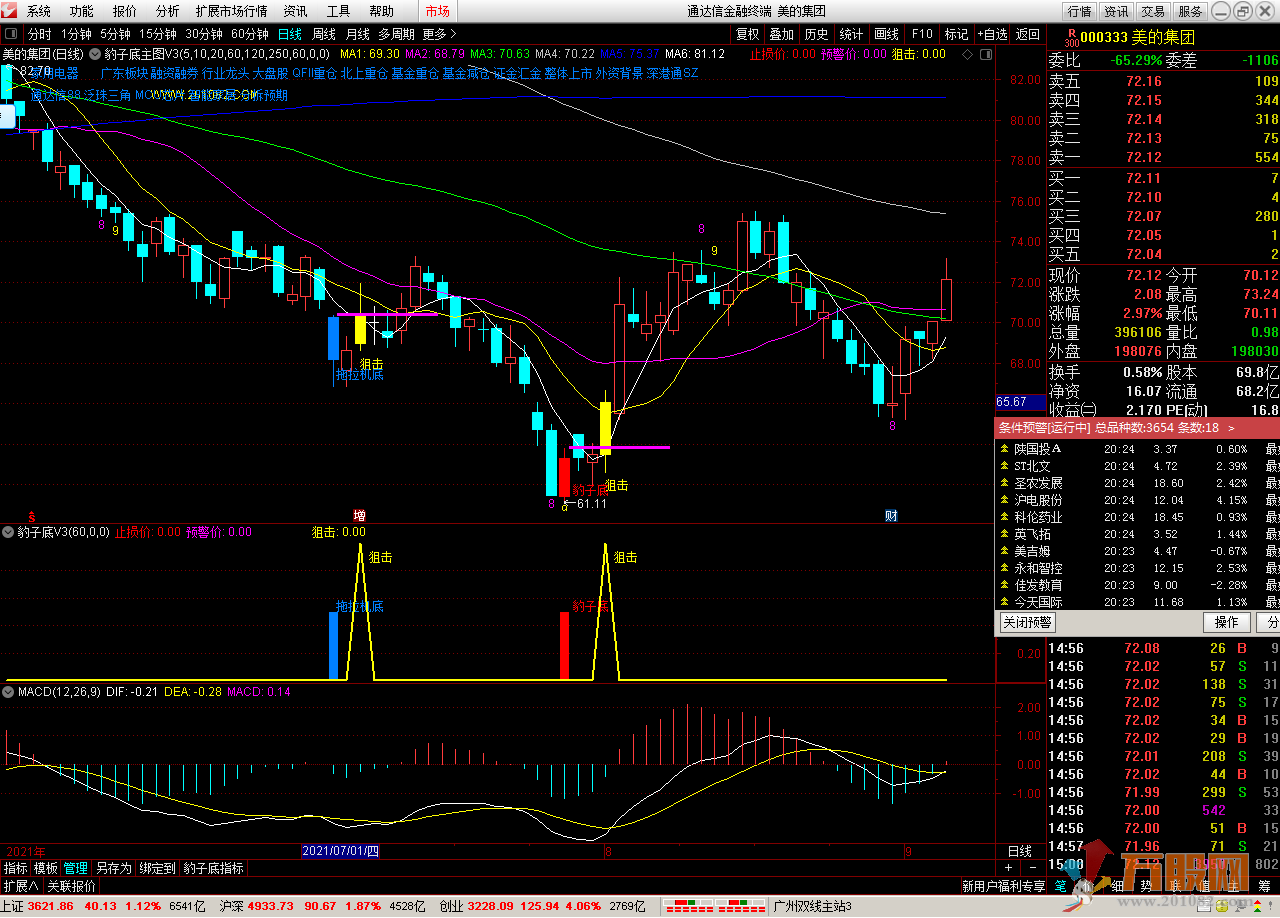Open the 分析 menu
This screenshot has height=918, width=1280.
click(x=168, y=11)
